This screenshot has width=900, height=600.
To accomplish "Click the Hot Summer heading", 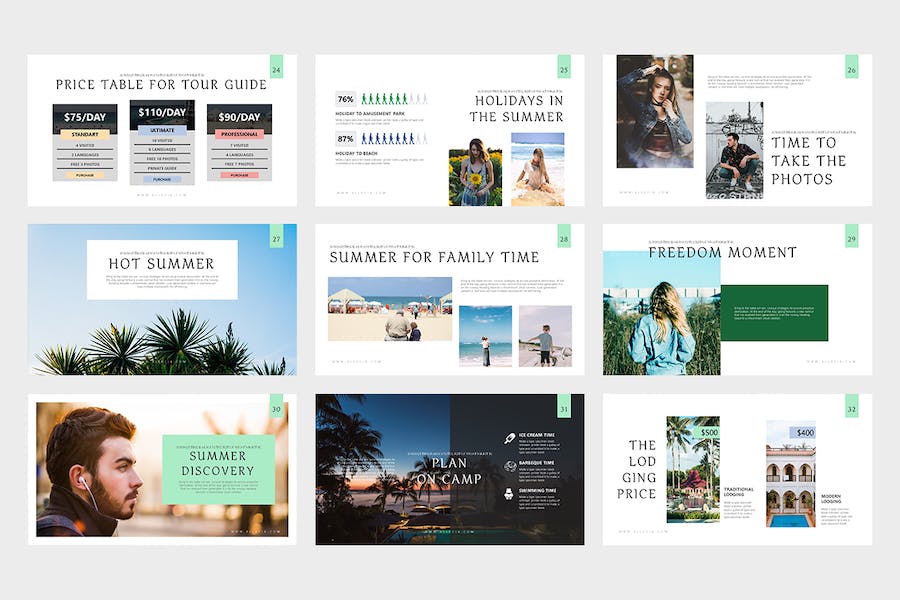I will coord(161,264).
